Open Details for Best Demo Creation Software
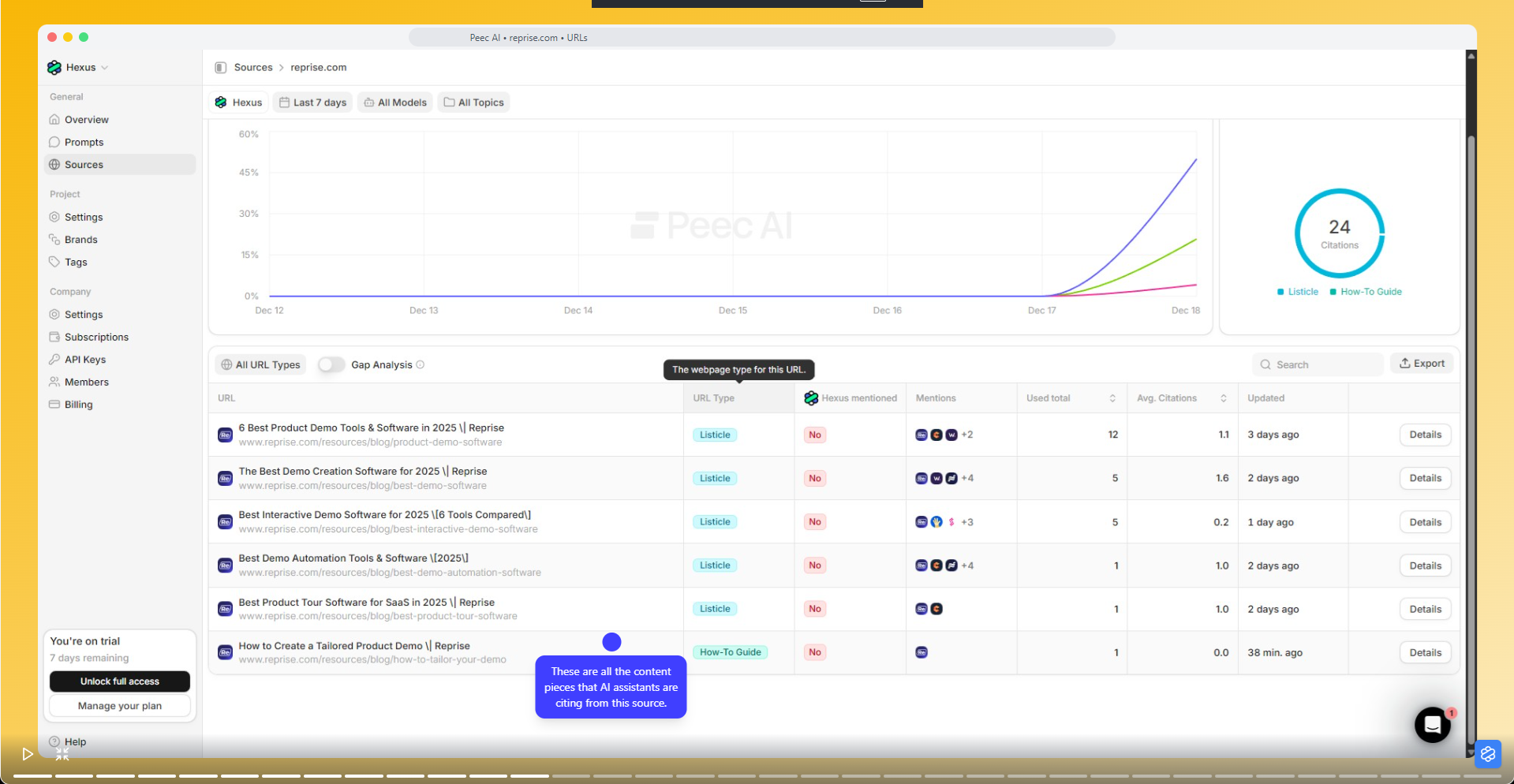 tap(1426, 478)
